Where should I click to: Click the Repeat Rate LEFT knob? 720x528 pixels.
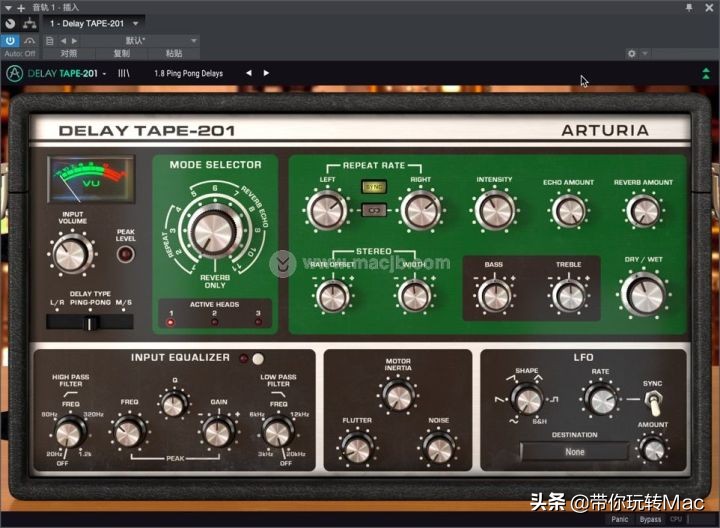click(x=327, y=210)
